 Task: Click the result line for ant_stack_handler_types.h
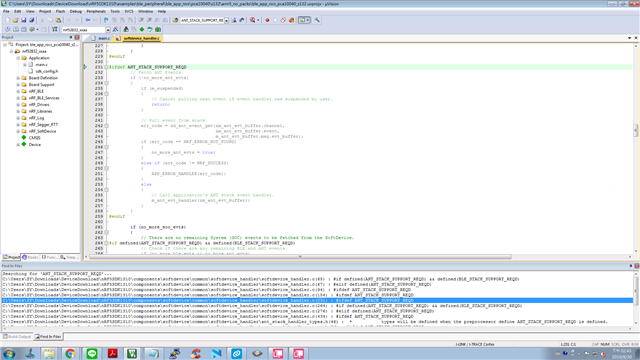click(305, 322)
